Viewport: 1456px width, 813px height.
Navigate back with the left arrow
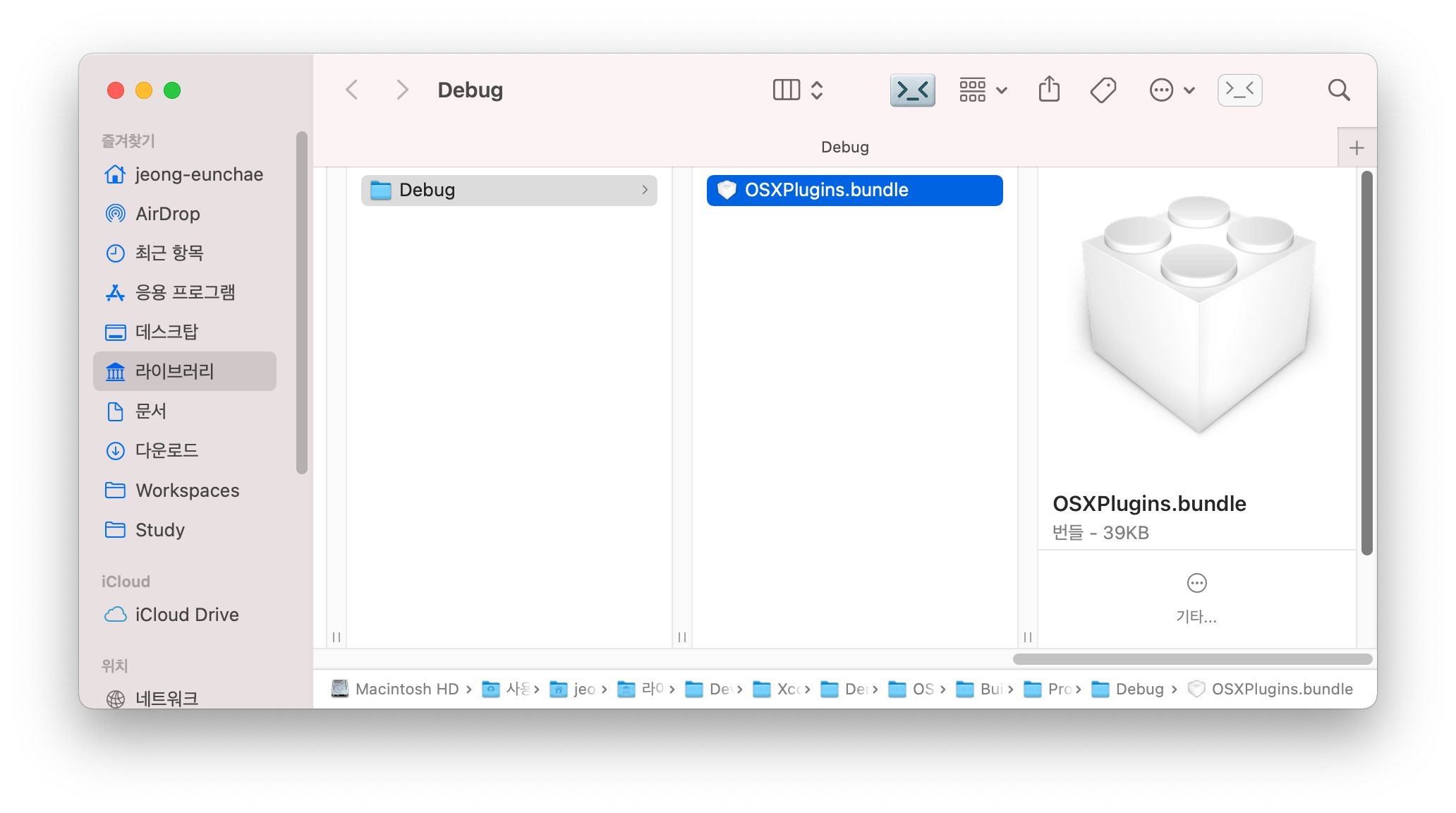point(352,90)
